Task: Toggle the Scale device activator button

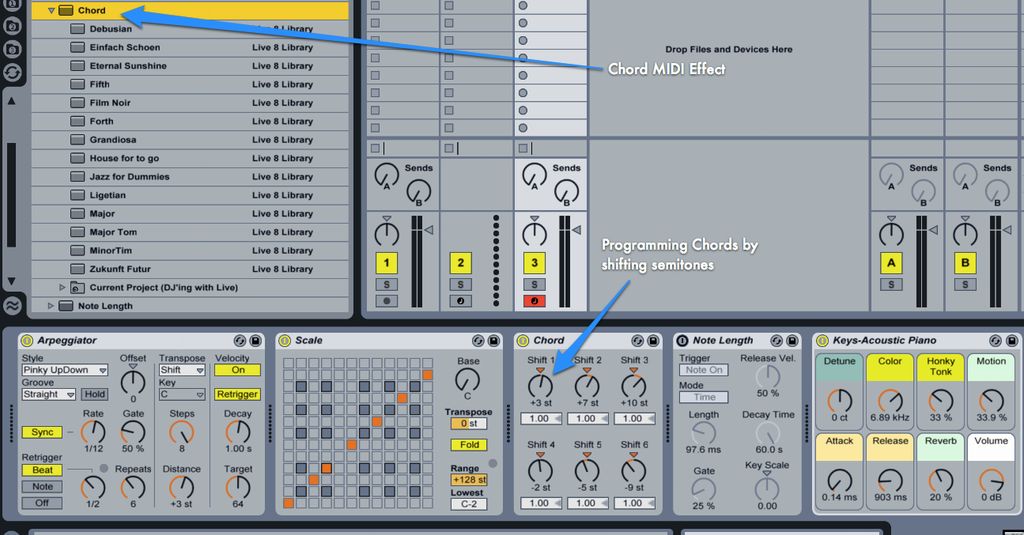Action: [x=285, y=340]
